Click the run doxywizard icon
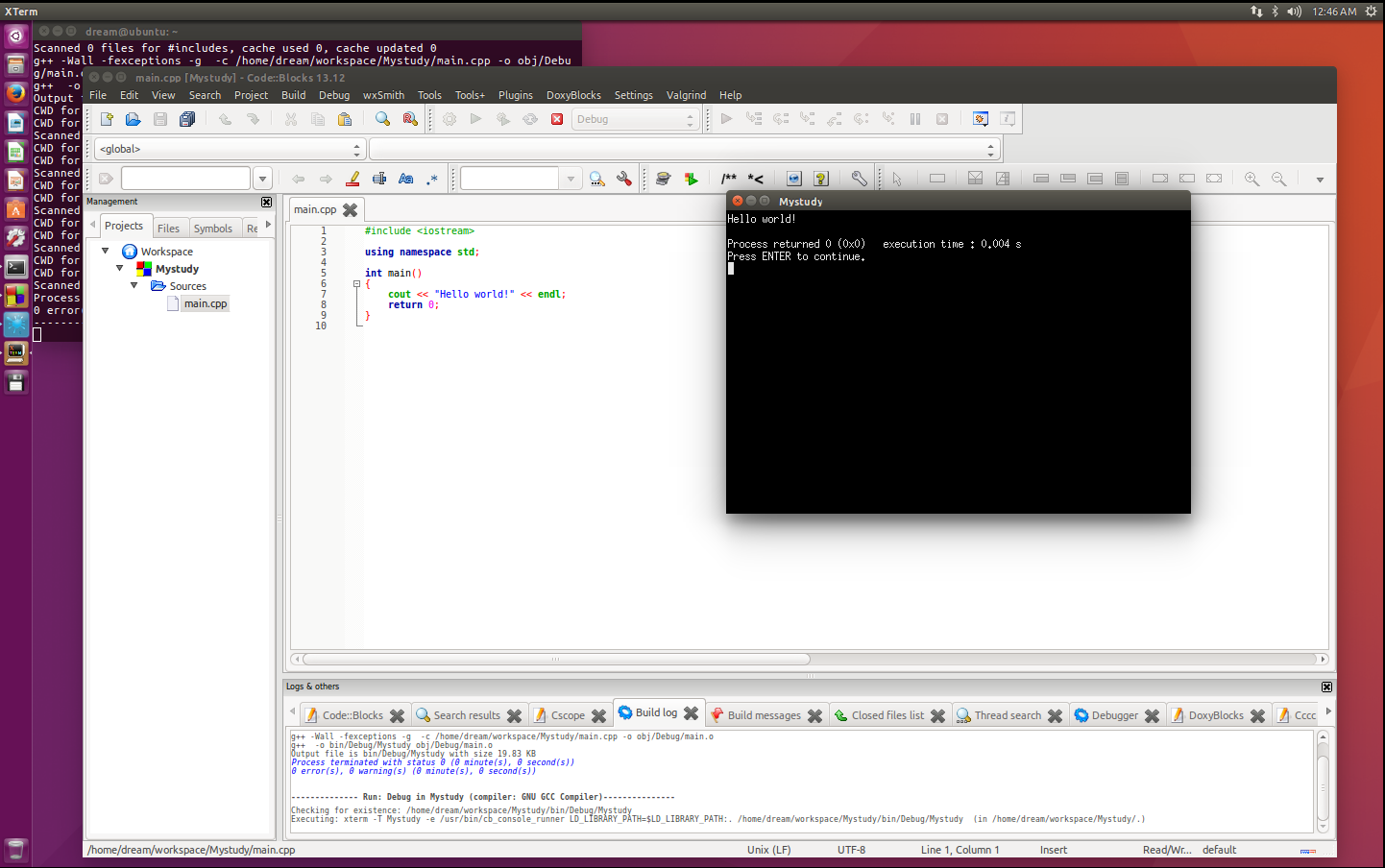The height and width of the screenshot is (868, 1385). (663, 179)
